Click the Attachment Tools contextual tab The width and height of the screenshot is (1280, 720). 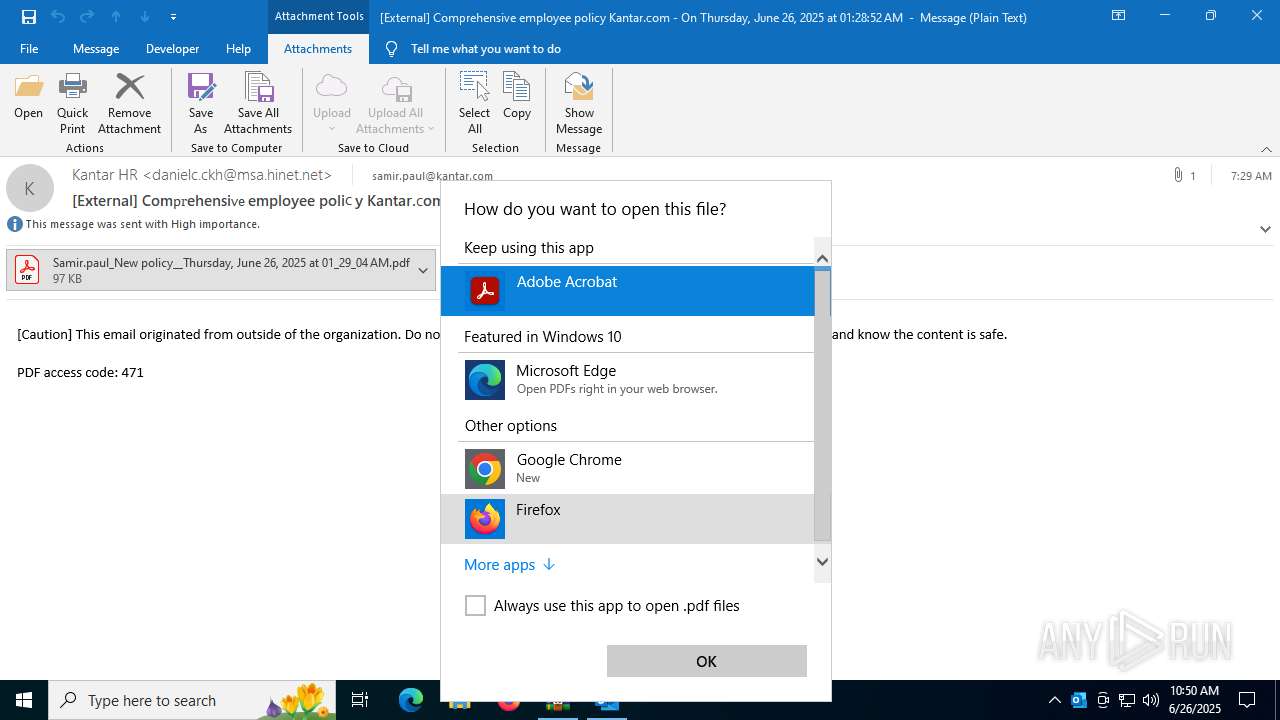(319, 16)
